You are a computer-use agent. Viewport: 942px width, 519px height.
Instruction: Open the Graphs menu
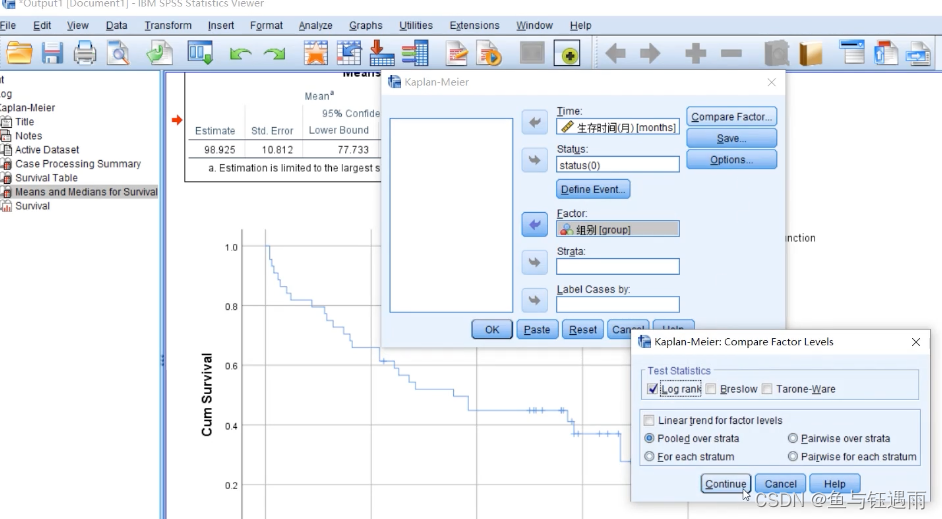(365, 25)
